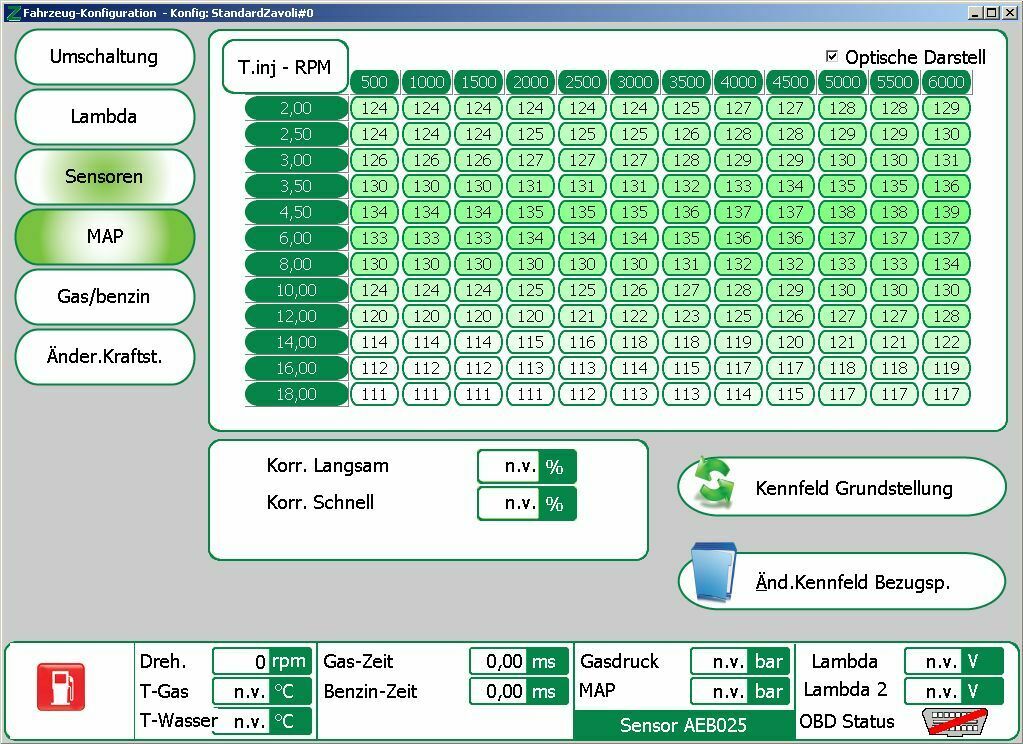The image size is (1023, 744).
Task: Click the Korr. Langsam value field
Action: tap(509, 466)
